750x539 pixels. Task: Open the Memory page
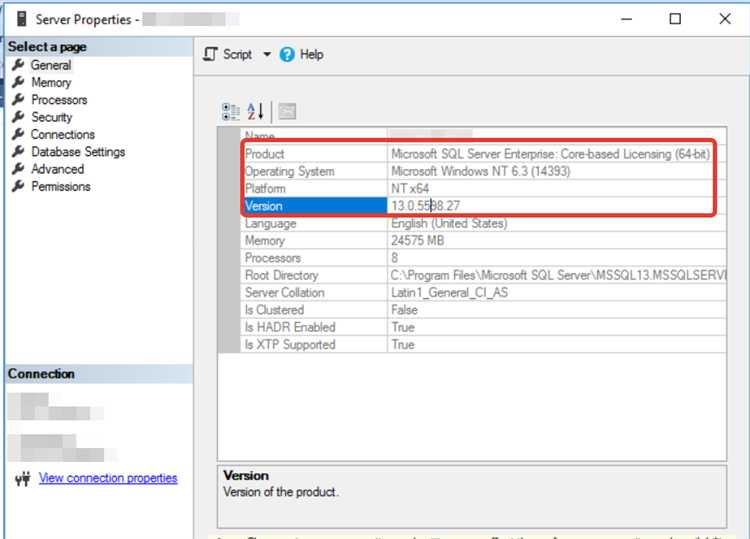[51, 83]
